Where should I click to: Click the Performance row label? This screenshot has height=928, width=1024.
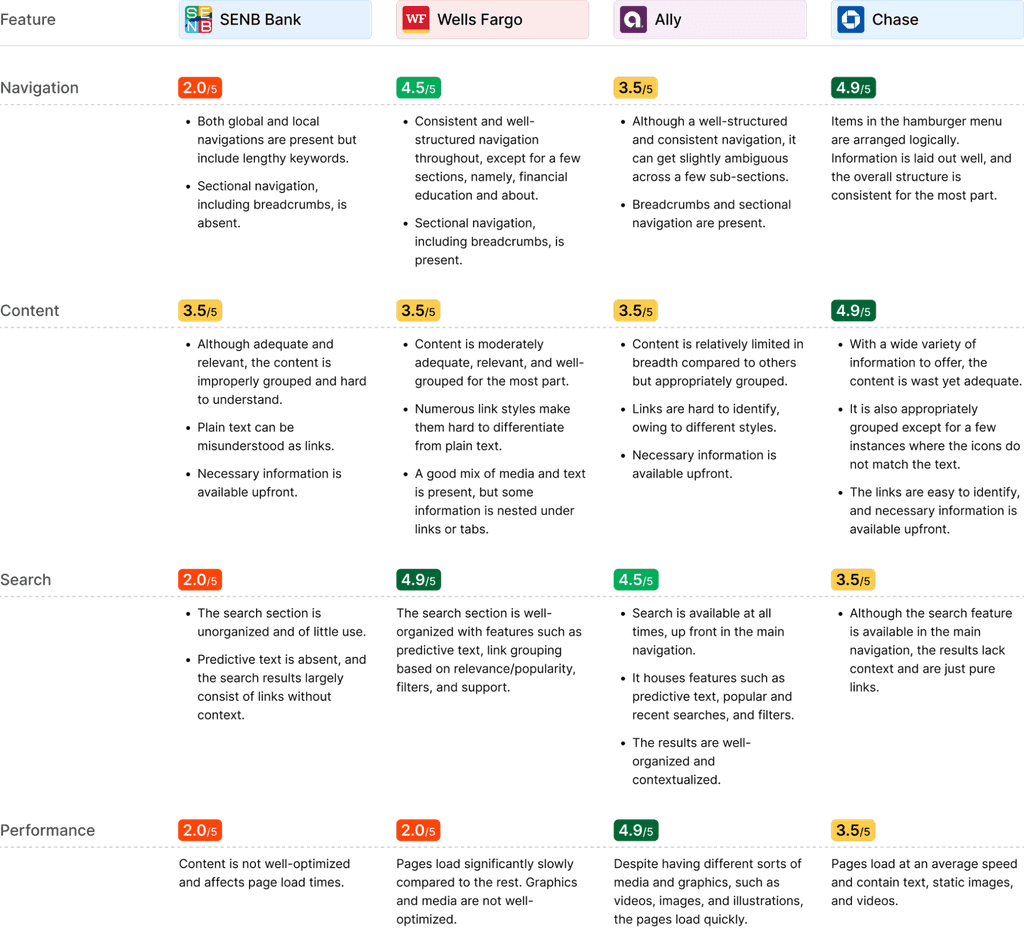click(47, 830)
